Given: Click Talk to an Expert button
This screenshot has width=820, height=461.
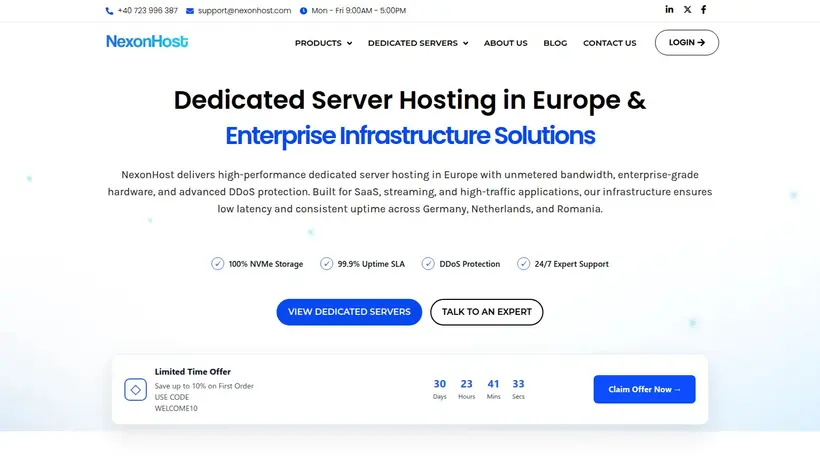Looking at the screenshot, I should coord(486,312).
